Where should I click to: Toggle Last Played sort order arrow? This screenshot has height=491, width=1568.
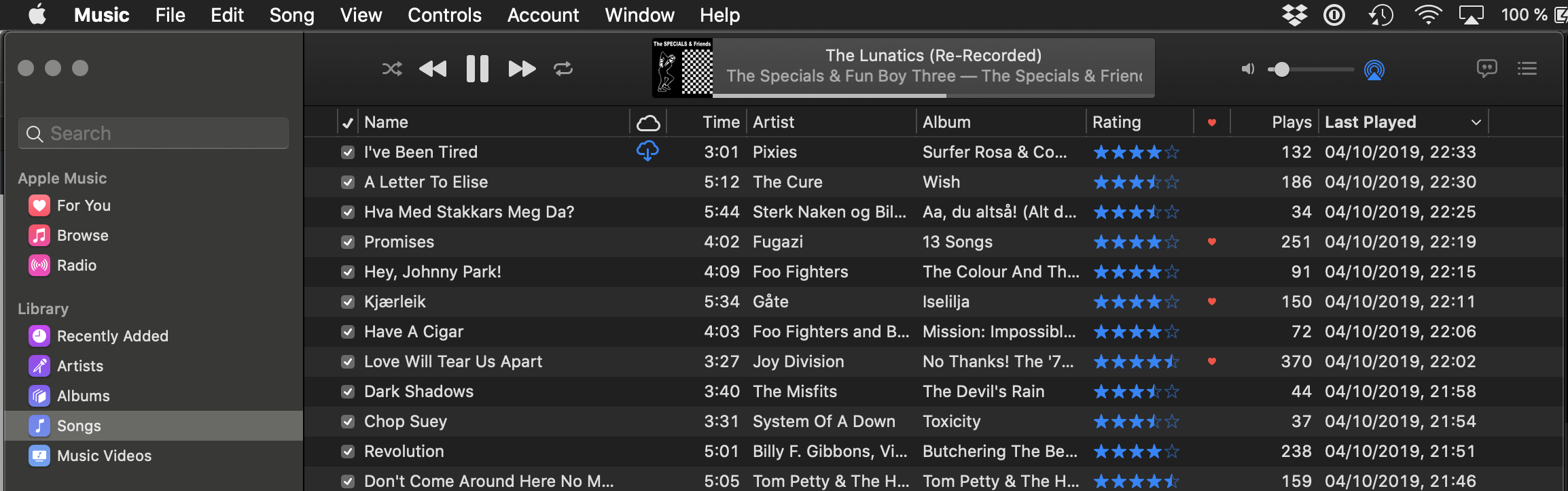[1476, 122]
